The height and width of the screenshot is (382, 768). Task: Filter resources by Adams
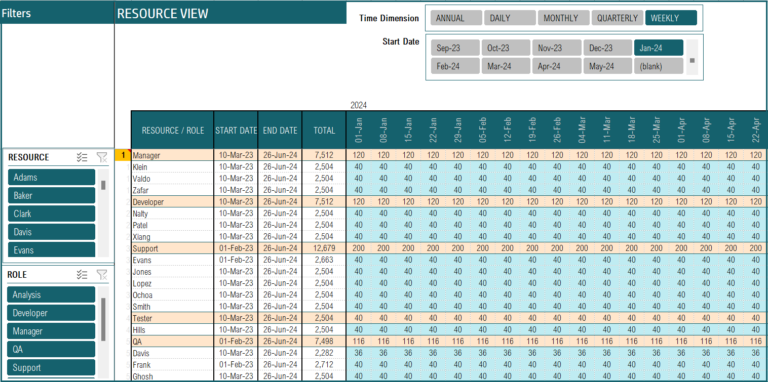tap(51, 177)
